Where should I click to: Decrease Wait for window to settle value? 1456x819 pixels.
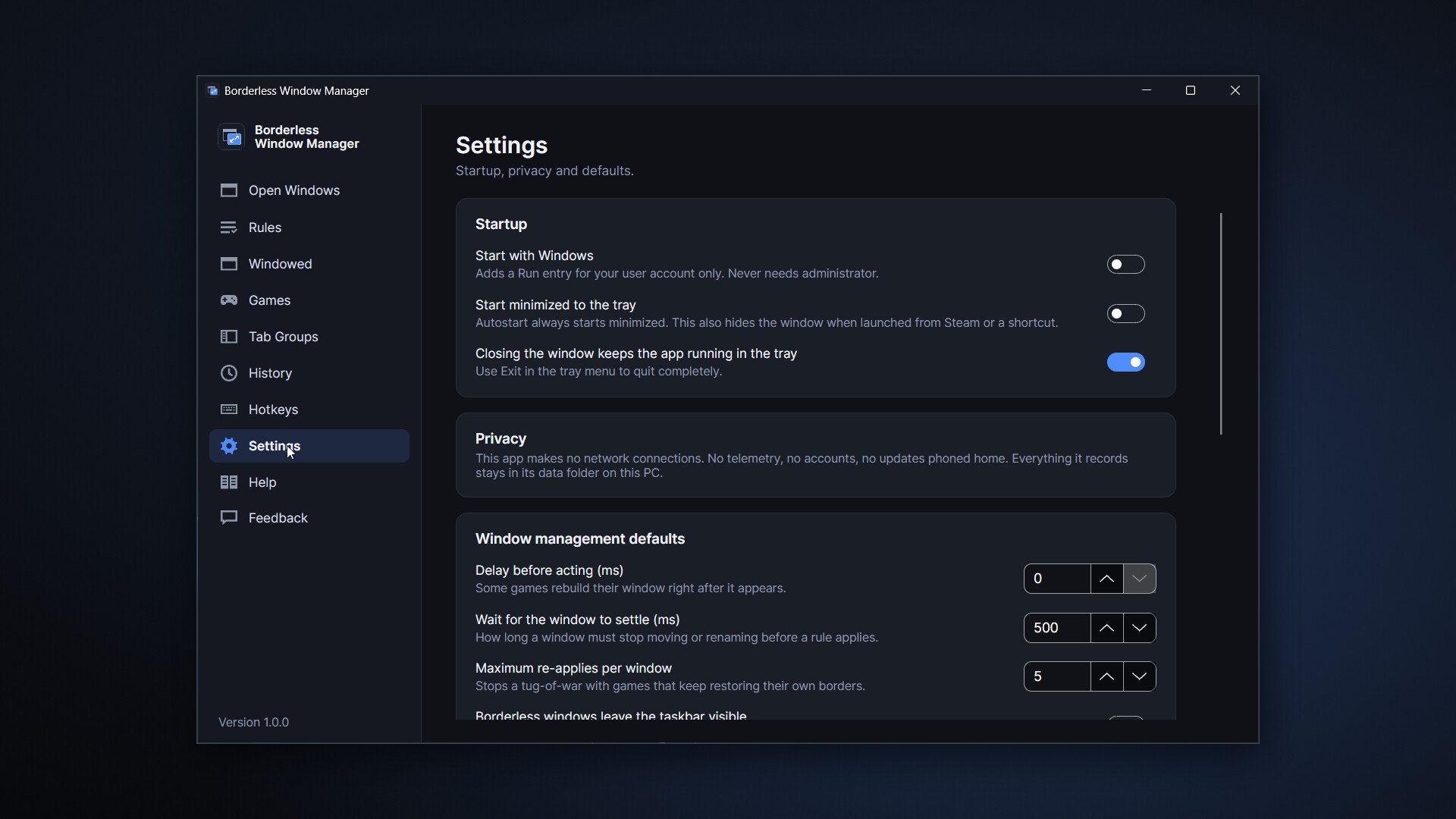tap(1139, 628)
